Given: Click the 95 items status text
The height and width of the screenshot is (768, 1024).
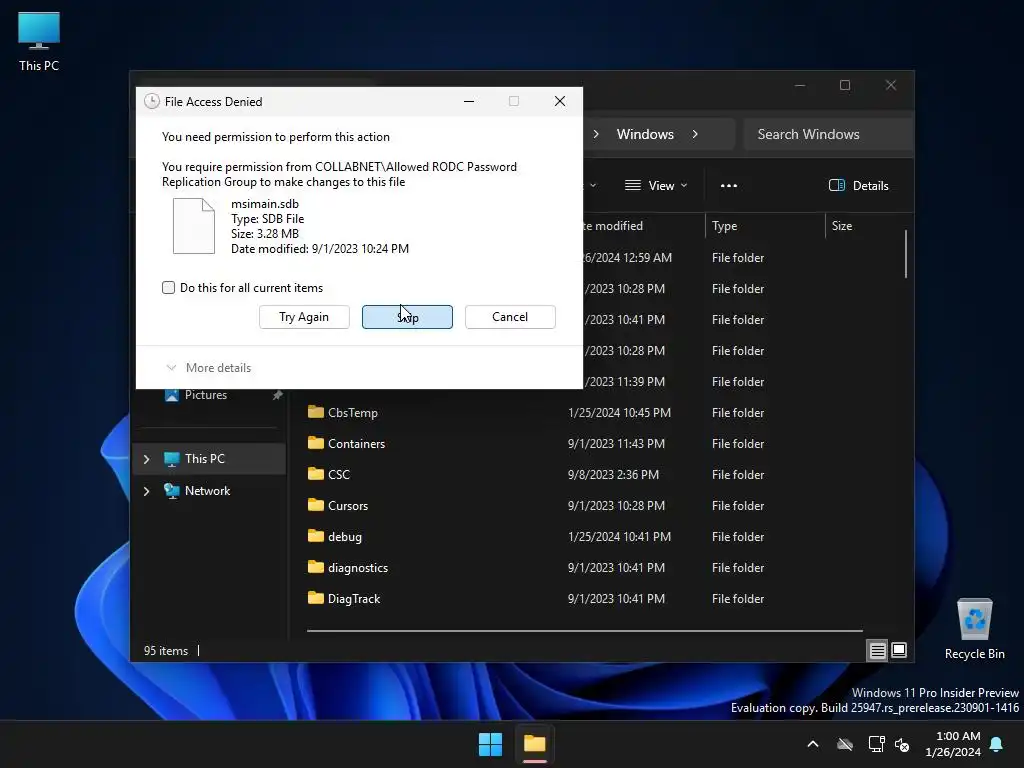Looking at the screenshot, I should (x=166, y=651).
